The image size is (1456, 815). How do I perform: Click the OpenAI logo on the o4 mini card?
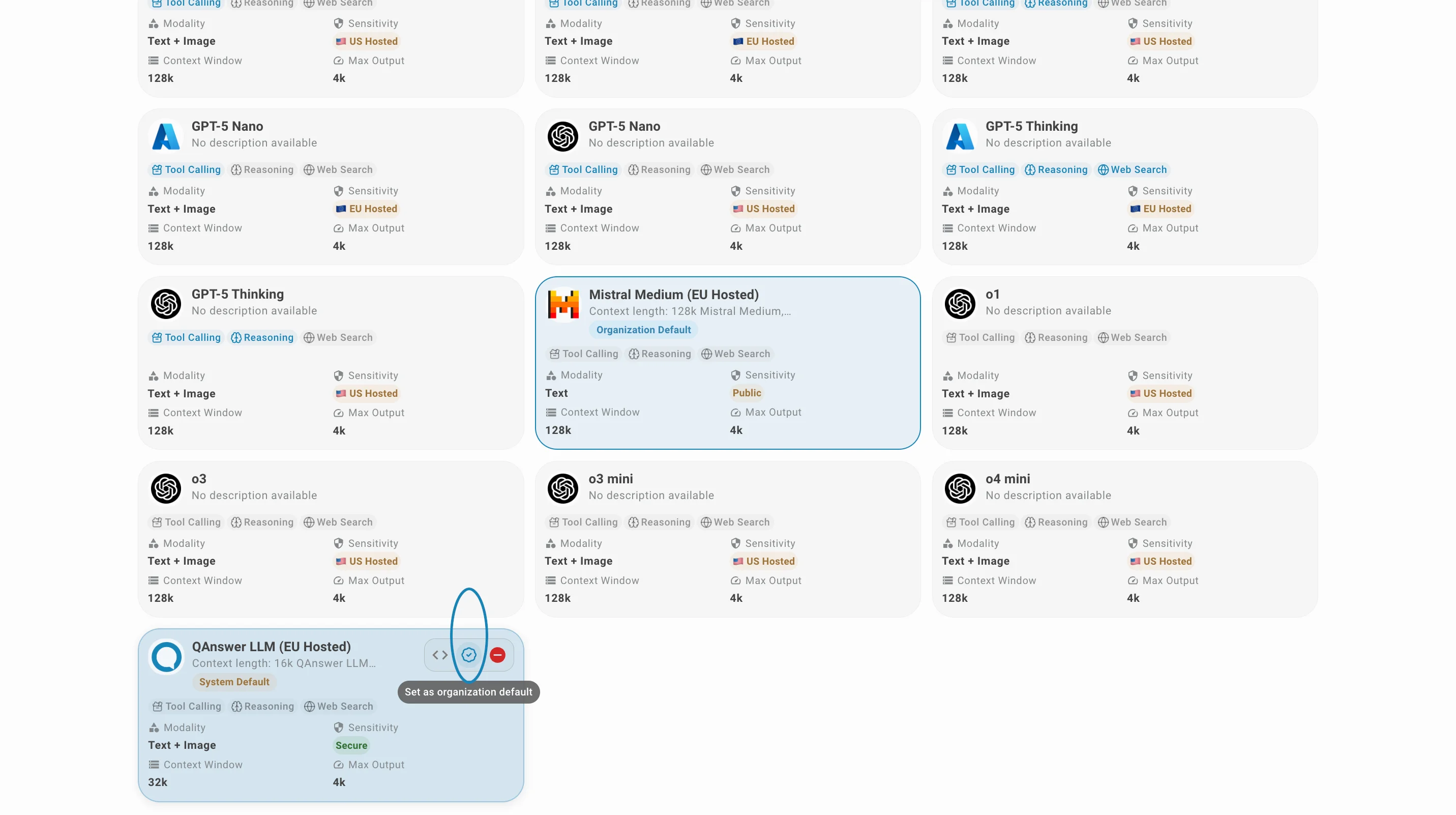960,488
